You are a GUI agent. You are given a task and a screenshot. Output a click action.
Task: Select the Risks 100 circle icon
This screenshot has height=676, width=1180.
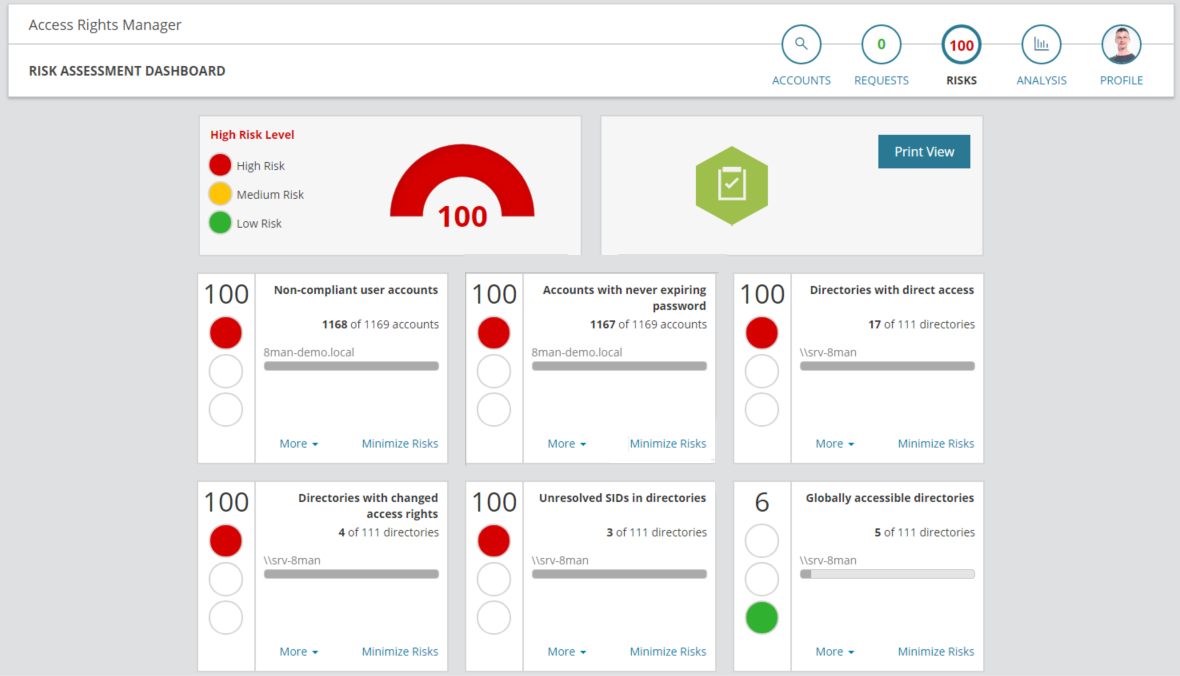tap(961, 45)
